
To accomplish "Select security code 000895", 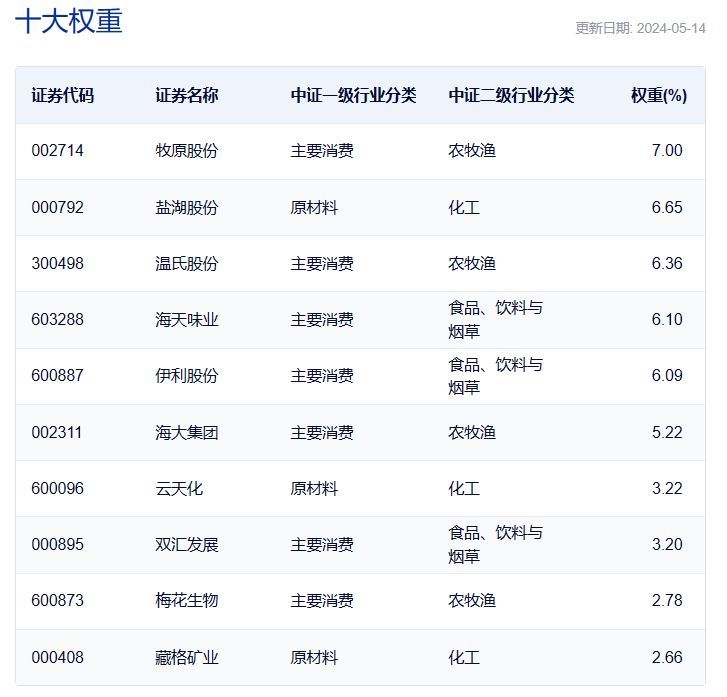I will 57,544.
